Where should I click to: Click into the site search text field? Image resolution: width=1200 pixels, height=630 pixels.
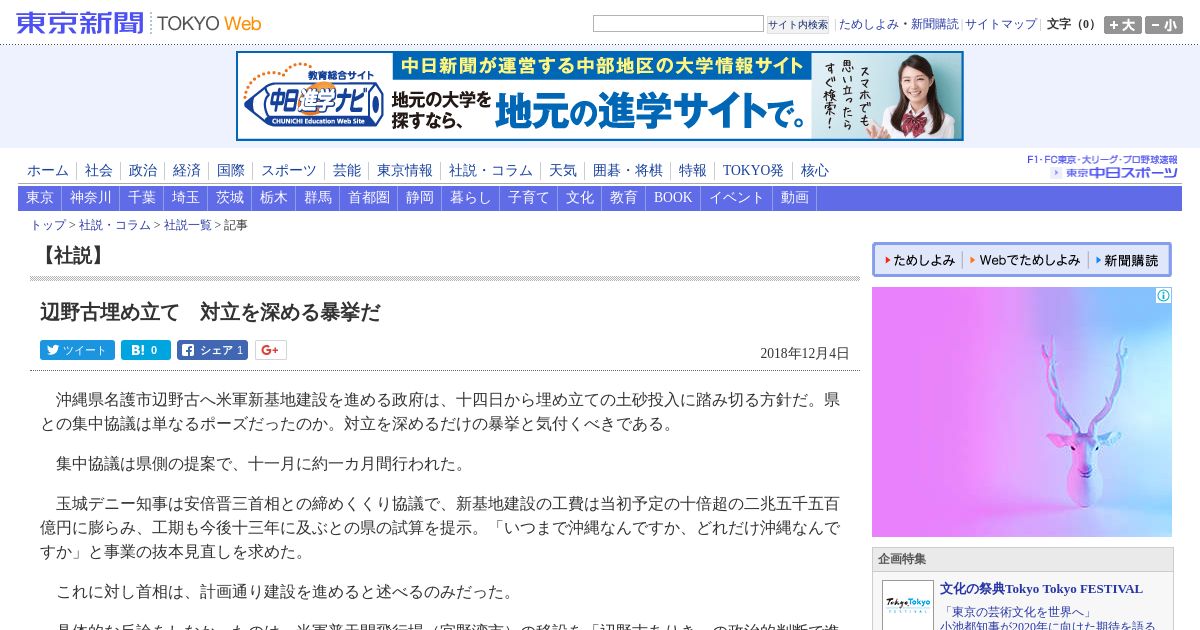(678, 24)
